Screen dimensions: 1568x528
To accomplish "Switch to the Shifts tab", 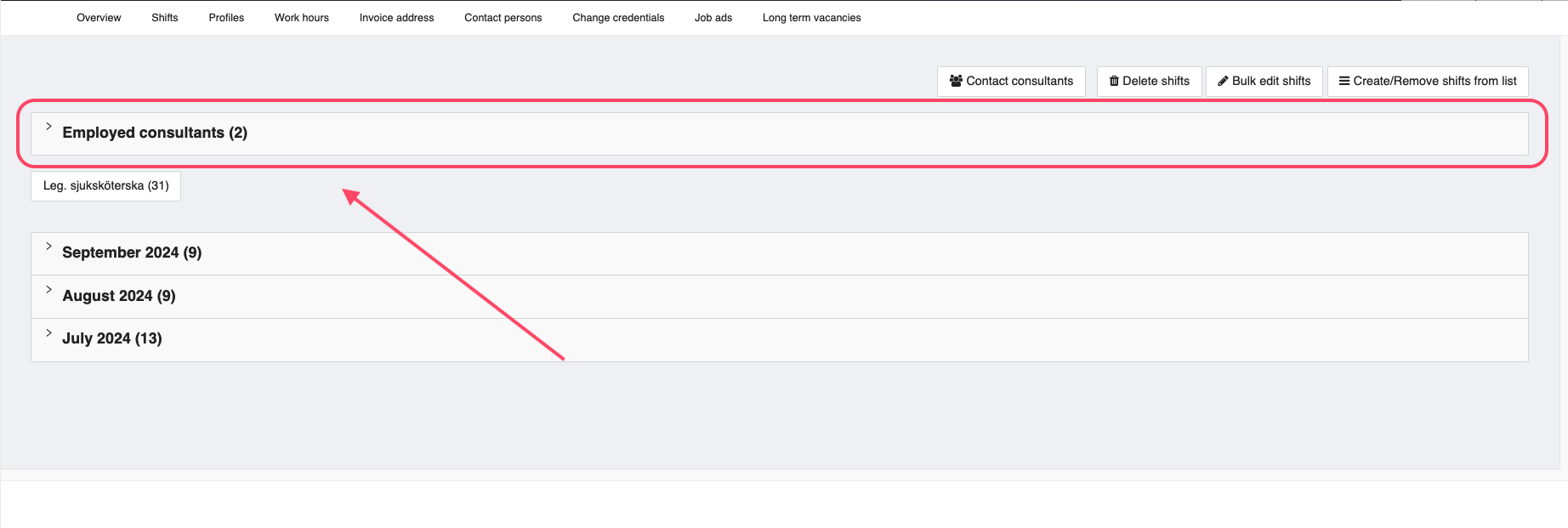I will (x=165, y=18).
